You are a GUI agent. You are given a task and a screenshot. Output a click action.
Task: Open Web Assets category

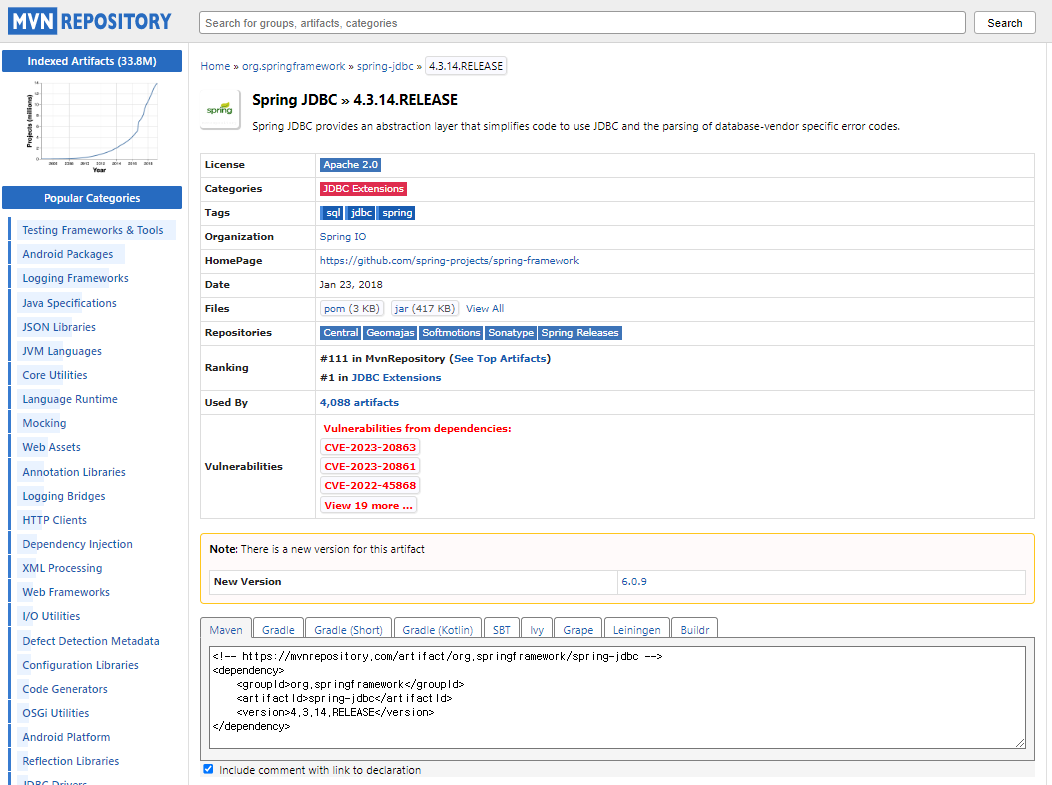(x=51, y=448)
